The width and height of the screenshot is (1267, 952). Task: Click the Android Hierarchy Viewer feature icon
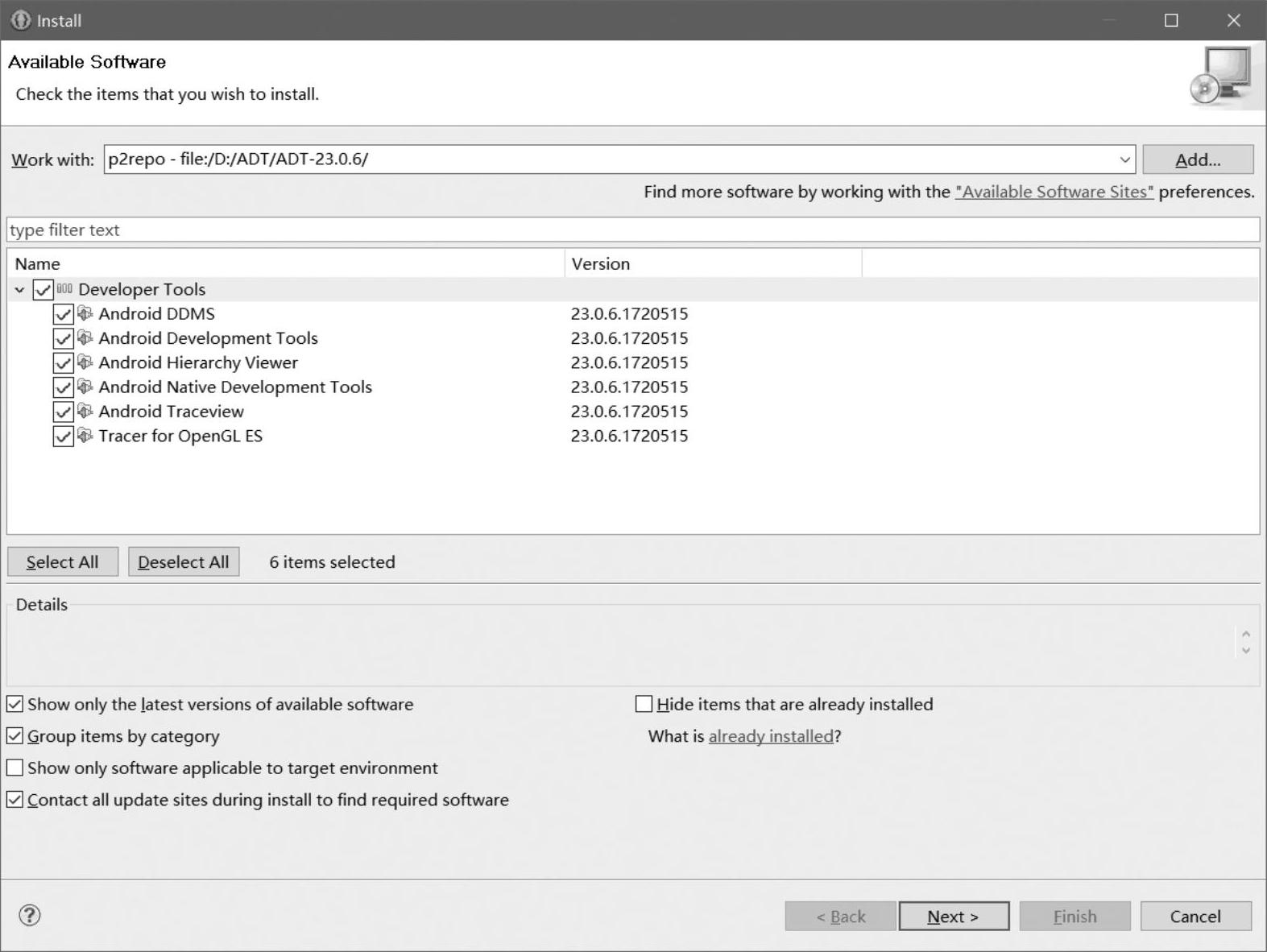[x=85, y=362]
